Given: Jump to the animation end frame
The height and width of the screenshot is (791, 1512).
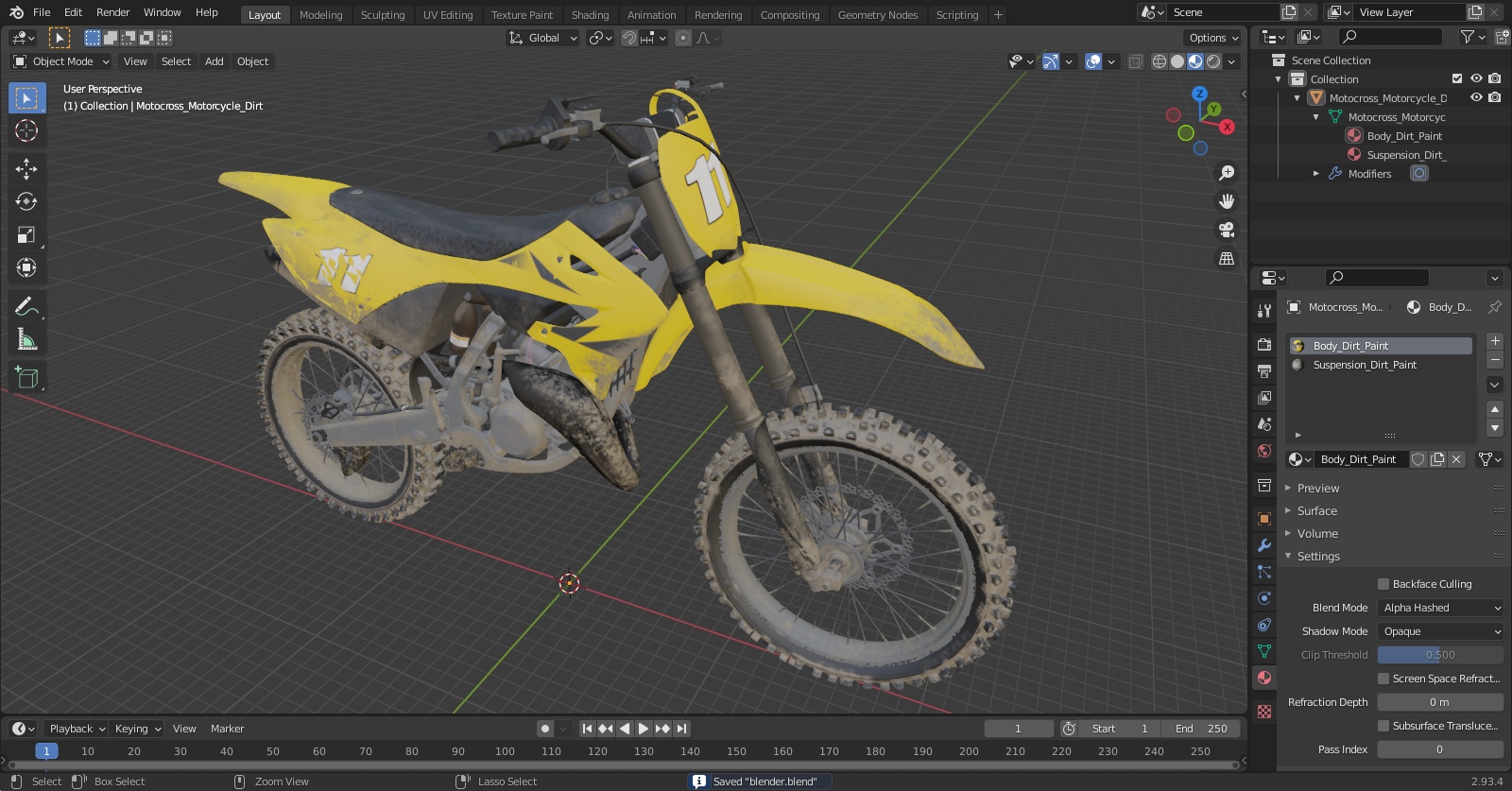Looking at the screenshot, I should pos(681,729).
